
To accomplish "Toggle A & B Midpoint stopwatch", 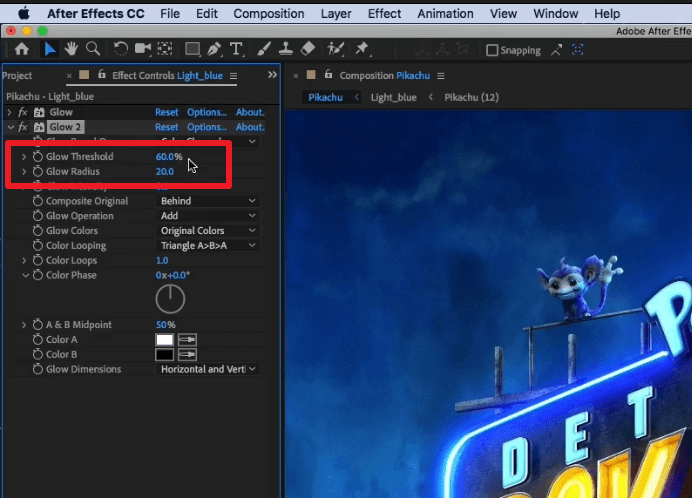I will click(x=38, y=324).
